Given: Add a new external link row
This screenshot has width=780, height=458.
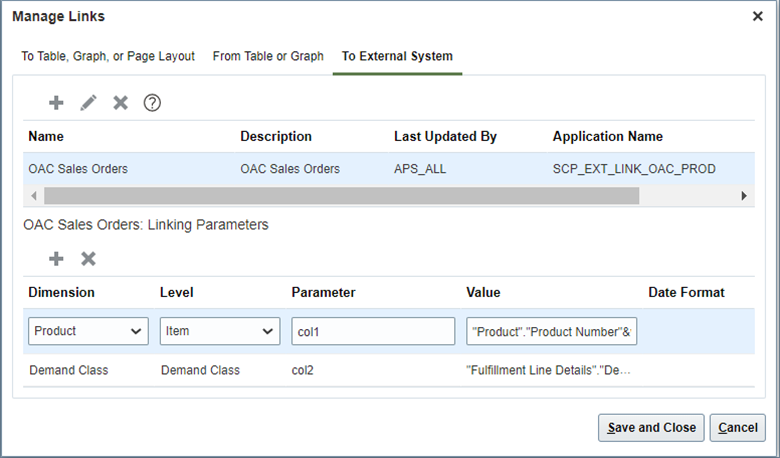Looking at the screenshot, I should click(x=56, y=102).
